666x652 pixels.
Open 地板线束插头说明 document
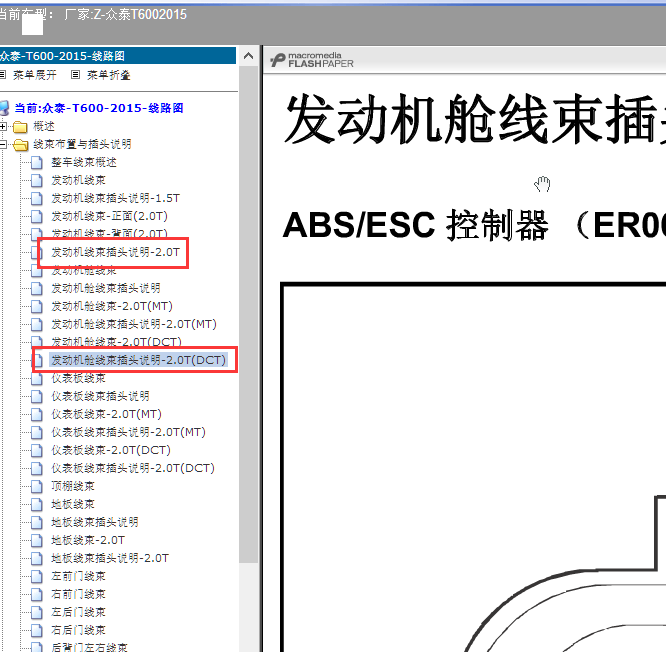(95, 522)
